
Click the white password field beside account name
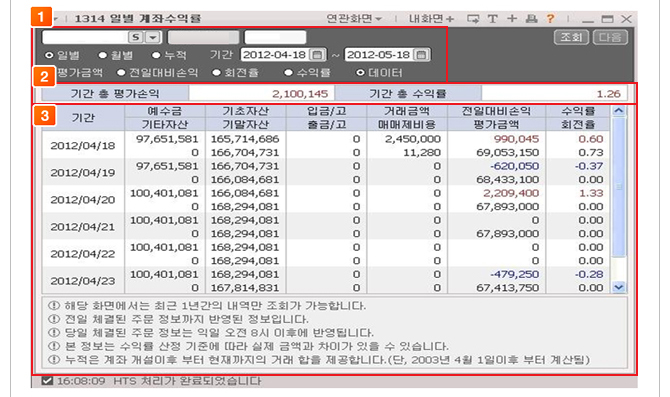click(x=275, y=37)
